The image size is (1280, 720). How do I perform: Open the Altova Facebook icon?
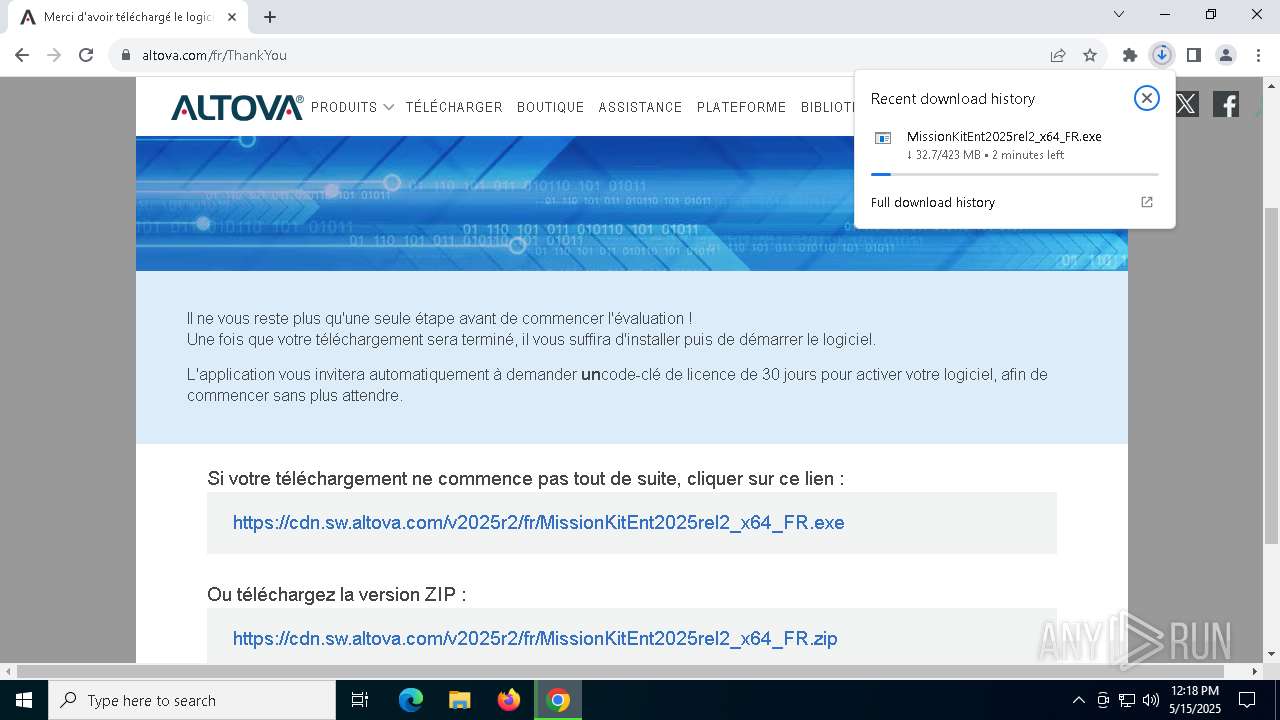point(1226,104)
